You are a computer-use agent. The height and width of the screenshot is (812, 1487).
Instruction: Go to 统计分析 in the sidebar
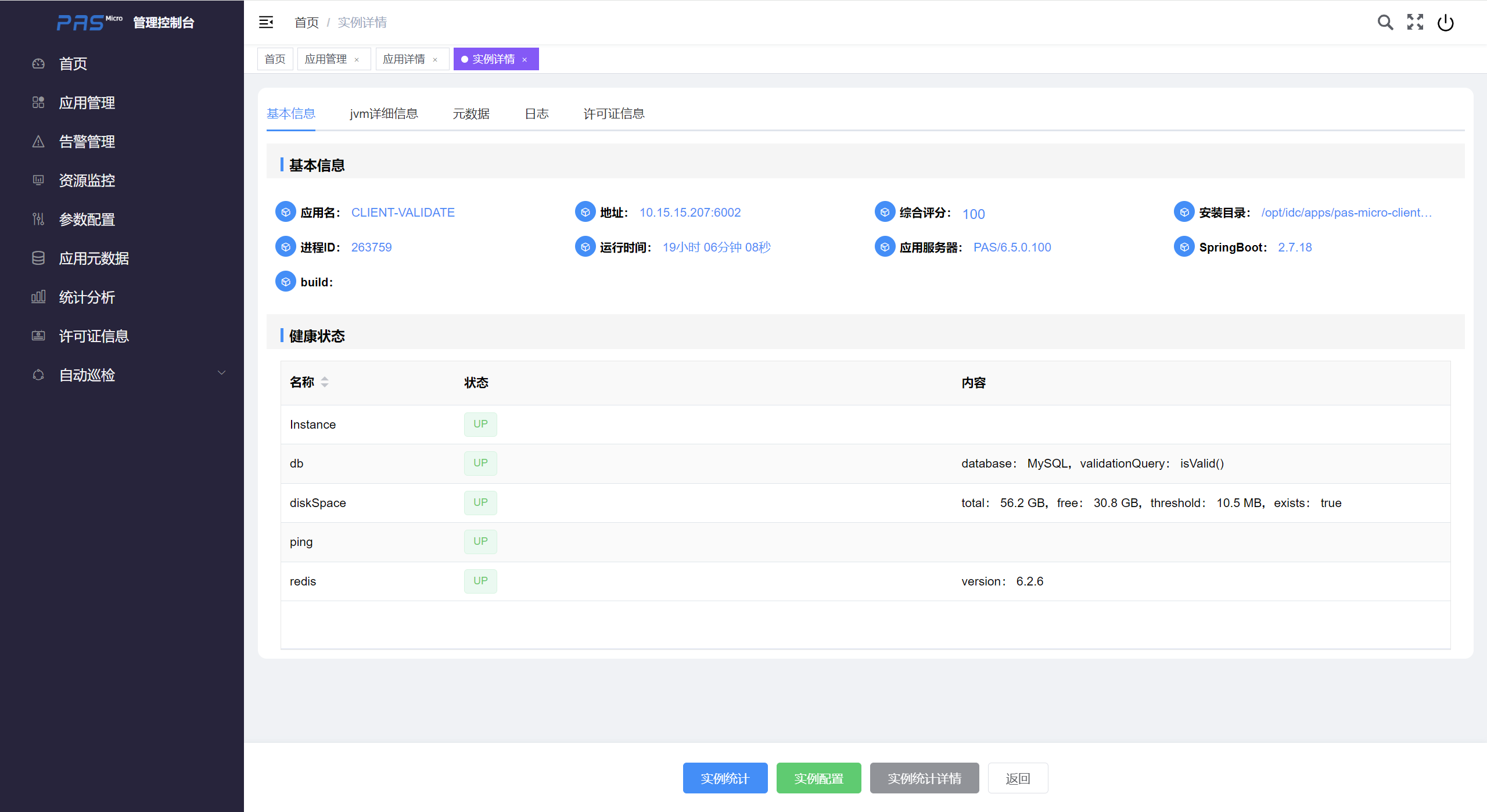point(87,297)
